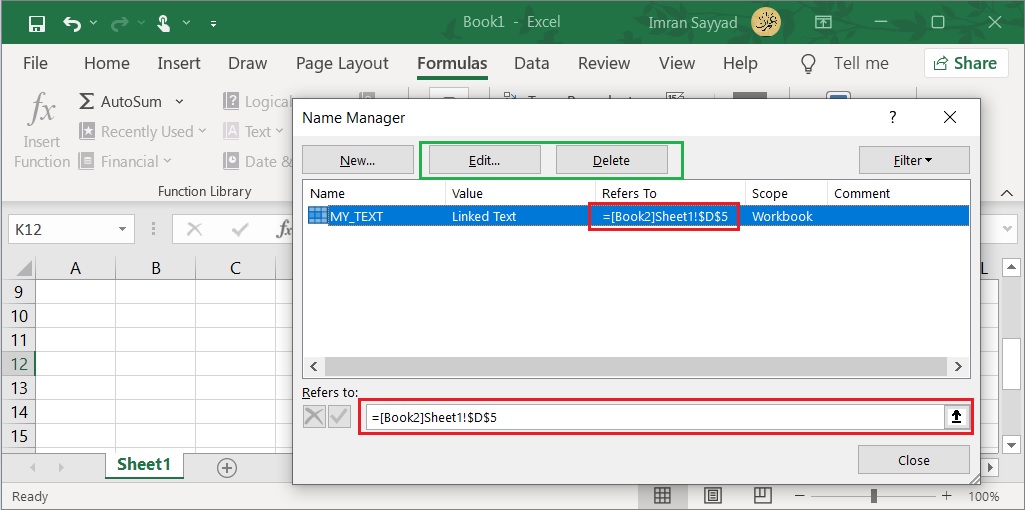The image size is (1025, 510).
Task: Select the Formulas tab
Action: tap(452, 63)
